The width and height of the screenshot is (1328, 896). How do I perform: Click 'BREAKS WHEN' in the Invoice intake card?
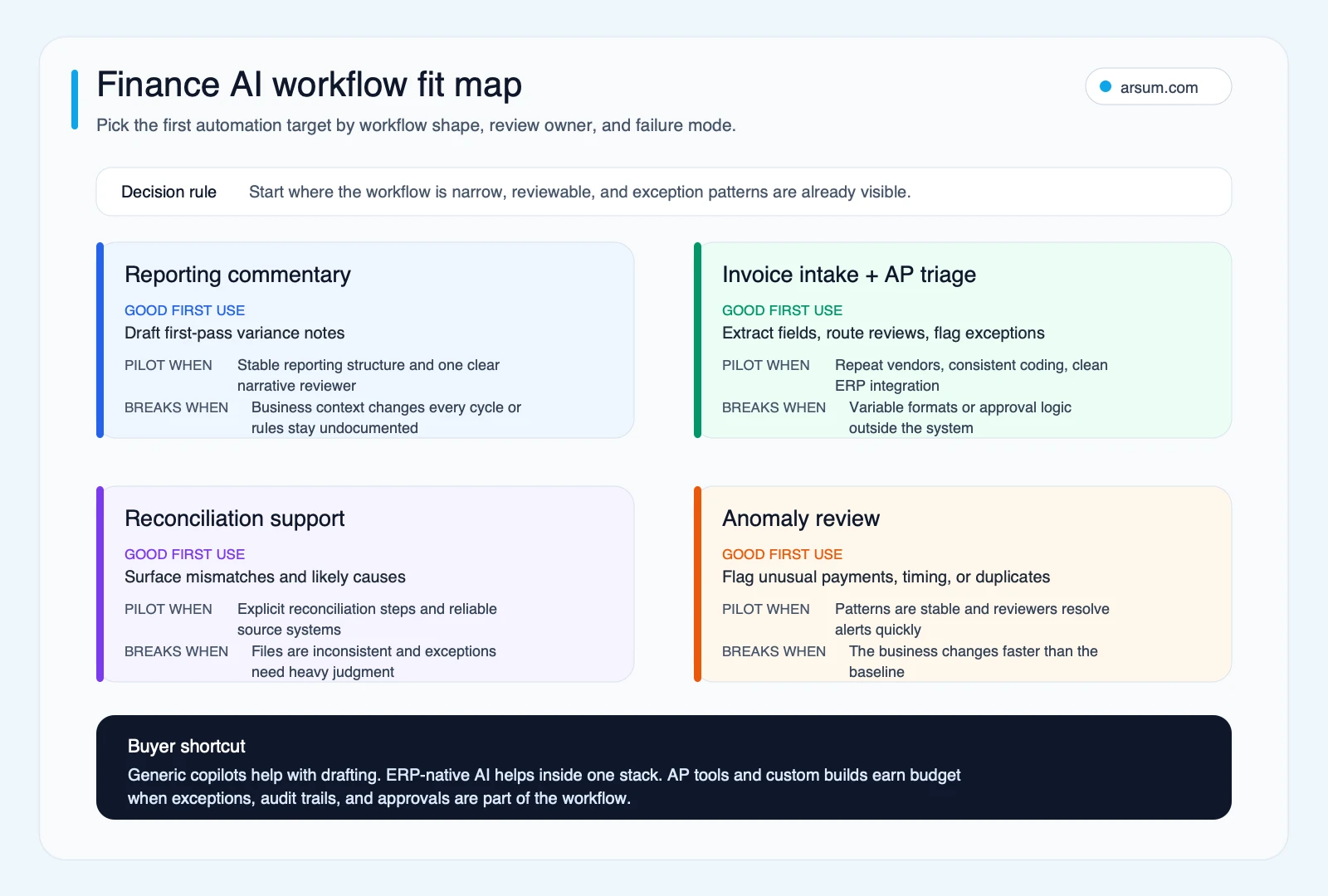coord(774,407)
